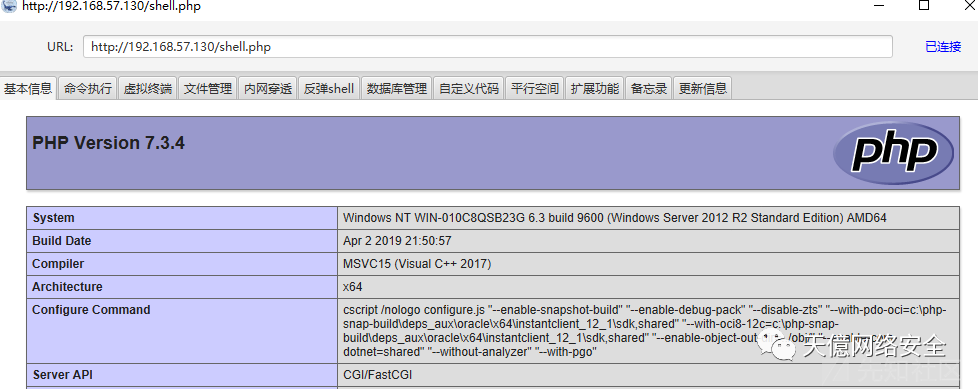
Task: Click the 已连接 status link
Action: click(943, 47)
